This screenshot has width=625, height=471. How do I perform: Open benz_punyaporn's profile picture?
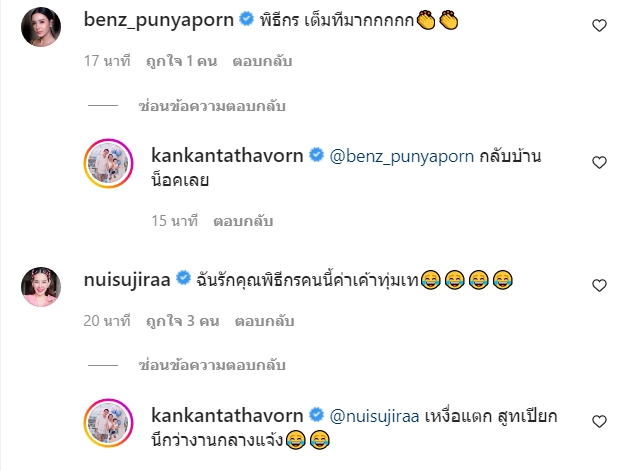pos(41,27)
